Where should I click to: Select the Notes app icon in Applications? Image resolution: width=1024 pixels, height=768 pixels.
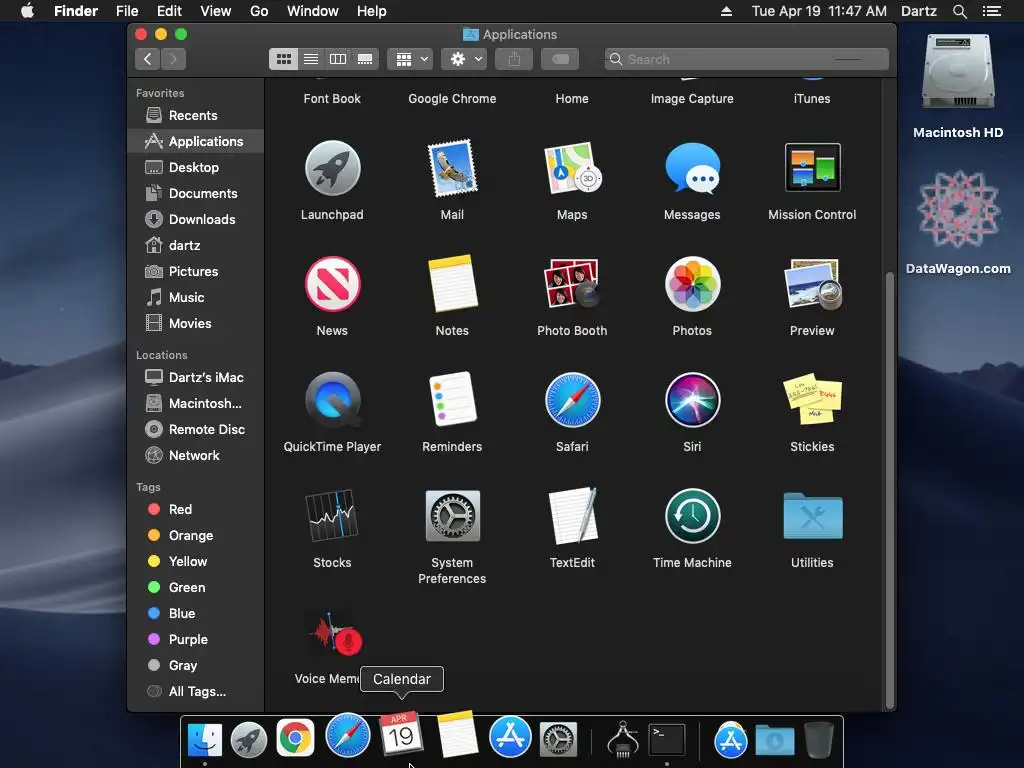tap(452, 284)
